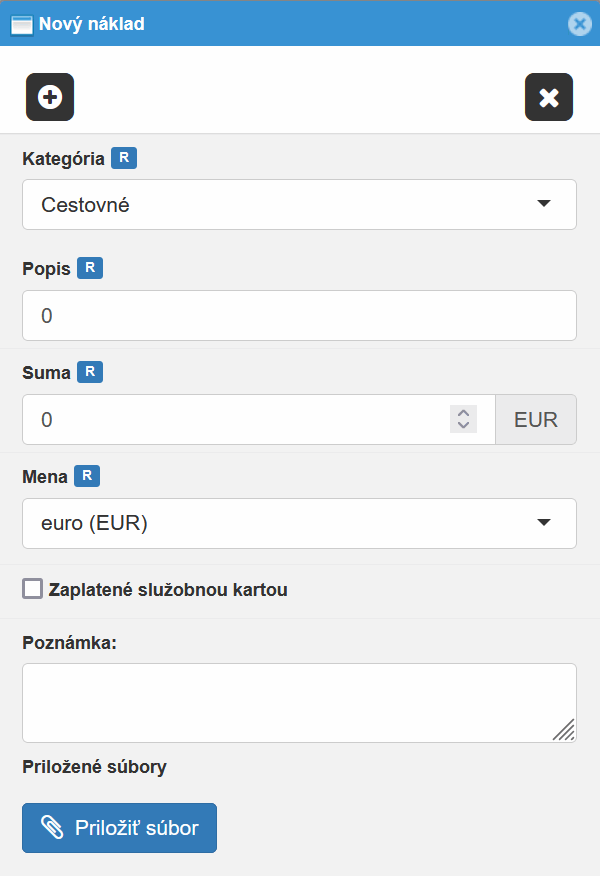Click the Priložiť súbor button

119,827
